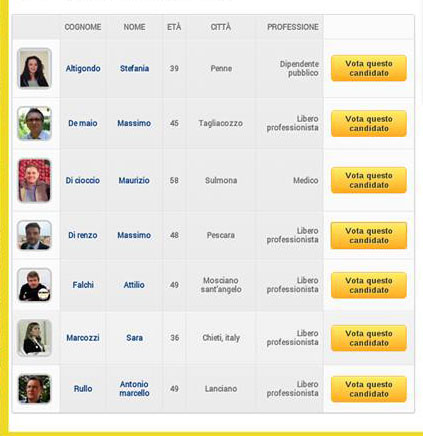
Task: Vote for Rullo Antonio marcello
Action: (369, 389)
